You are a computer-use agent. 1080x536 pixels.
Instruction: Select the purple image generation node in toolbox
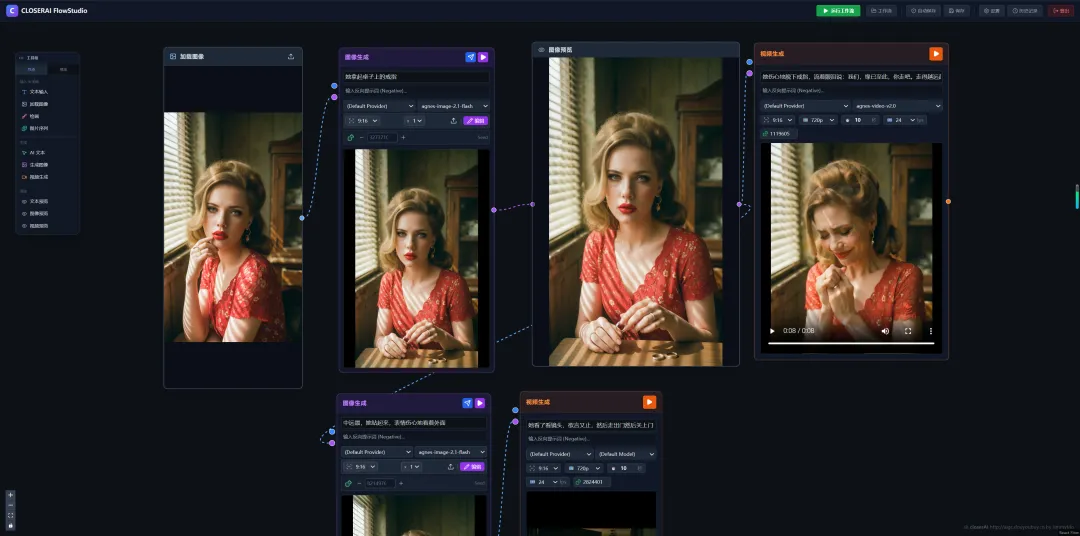coord(48,165)
